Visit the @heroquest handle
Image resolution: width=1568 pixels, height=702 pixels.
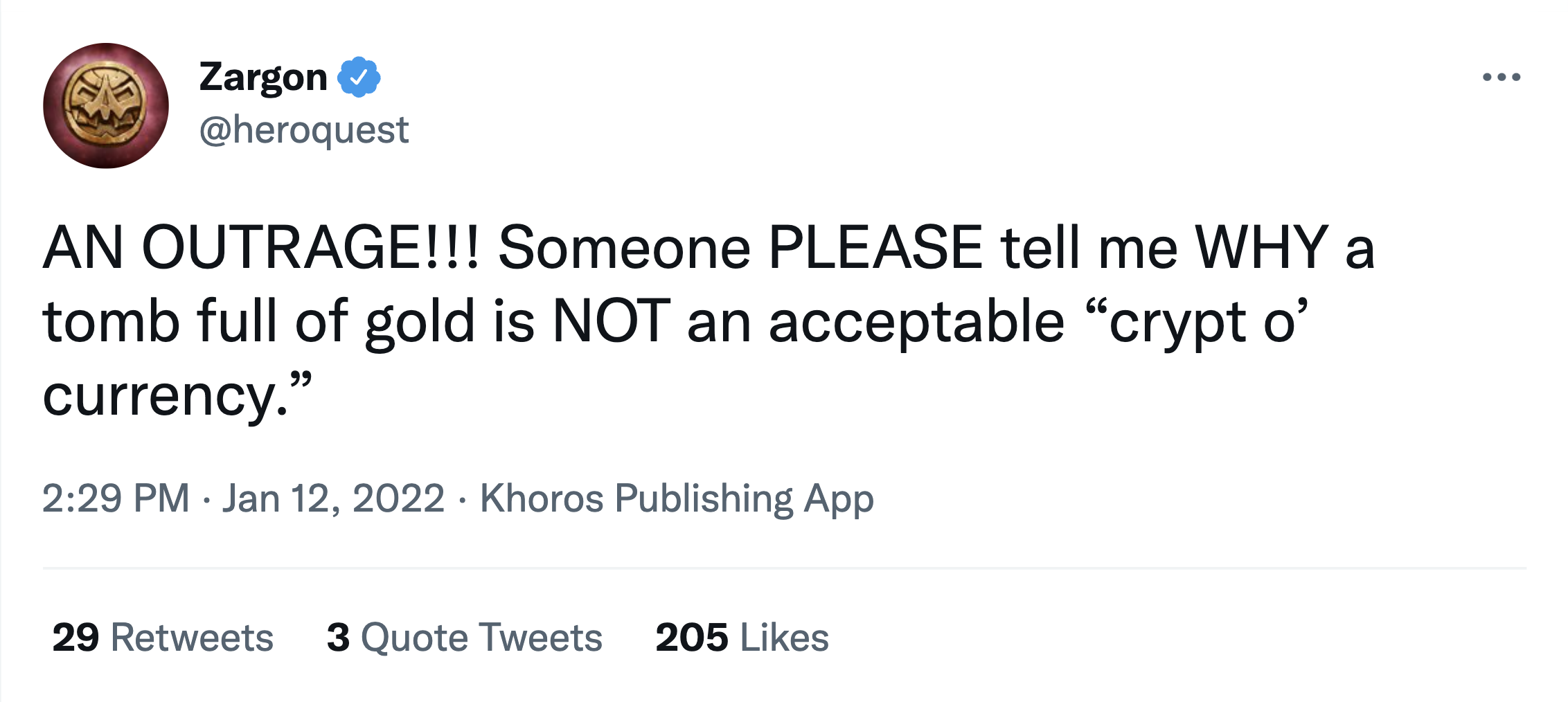(x=304, y=130)
